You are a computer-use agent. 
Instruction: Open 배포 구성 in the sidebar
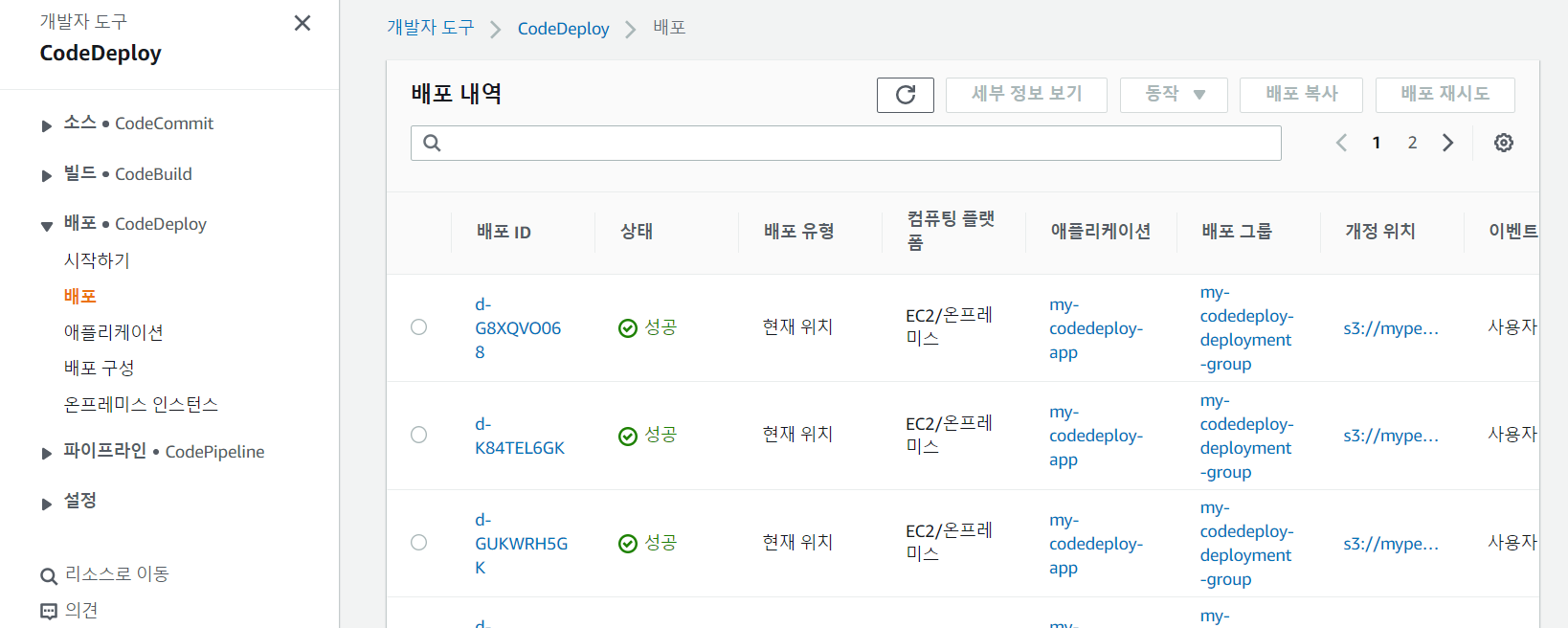pyautogui.click(x=99, y=368)
